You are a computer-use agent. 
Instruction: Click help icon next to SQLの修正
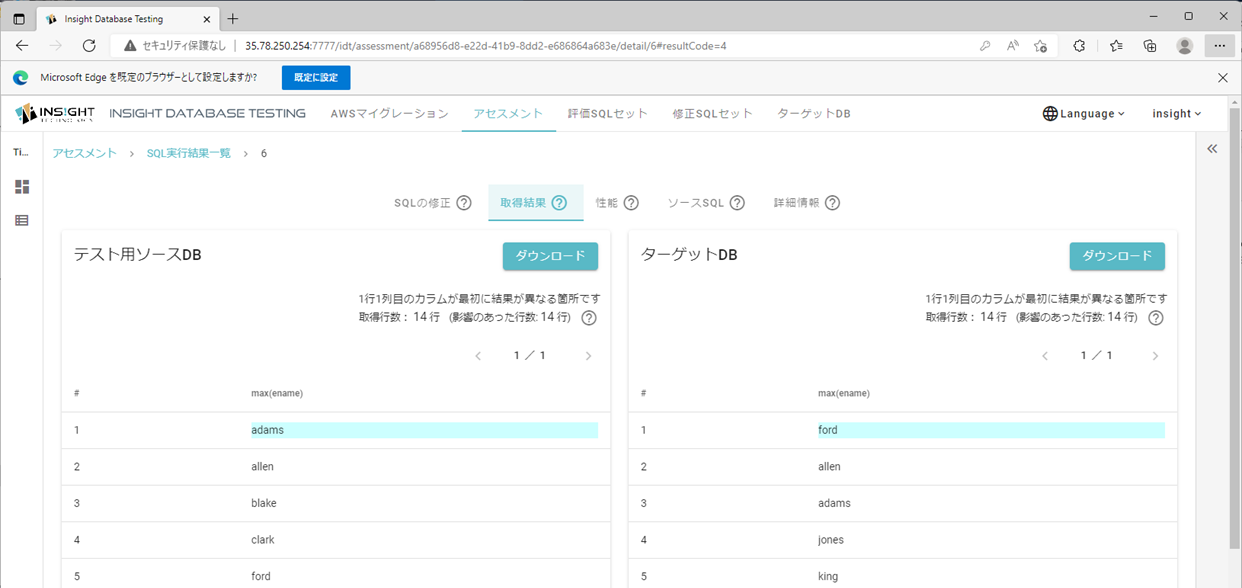coord(464,203)
